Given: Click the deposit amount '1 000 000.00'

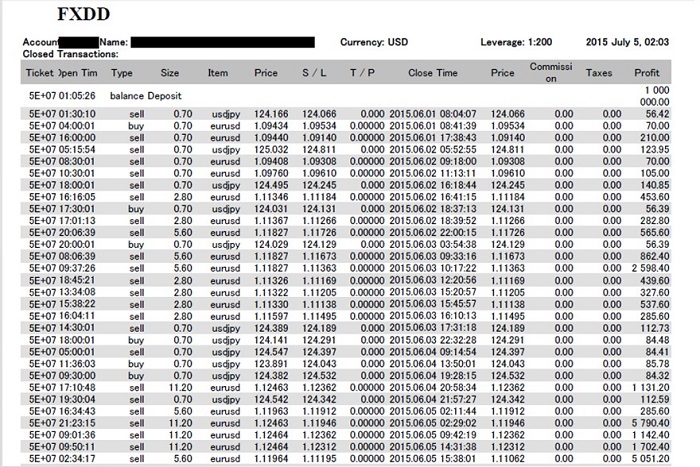Looking at the screenshot, I should (654, 96).
